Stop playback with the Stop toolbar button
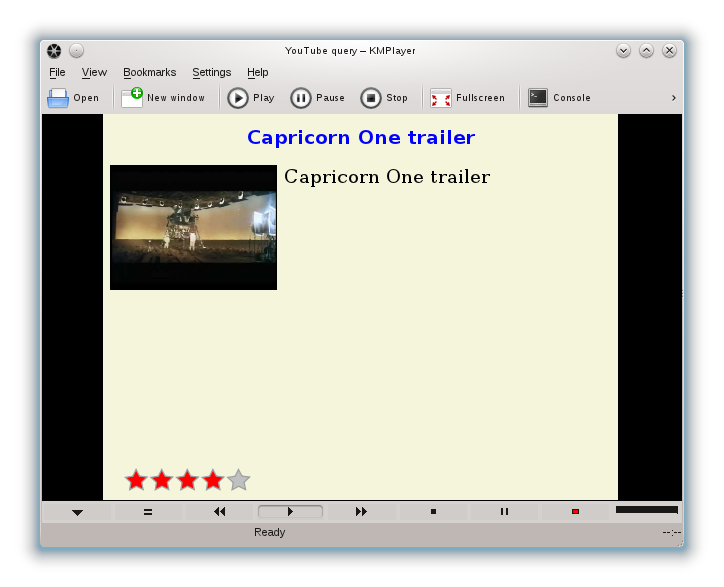Image resolution: width=724 pixels, height=587 pixels. pos(384,98)
